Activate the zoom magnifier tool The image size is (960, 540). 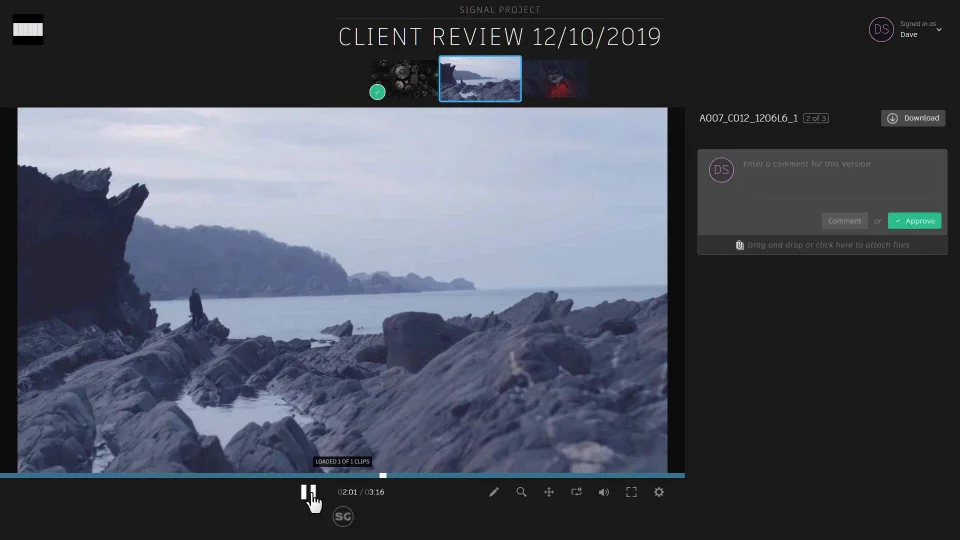521,492
